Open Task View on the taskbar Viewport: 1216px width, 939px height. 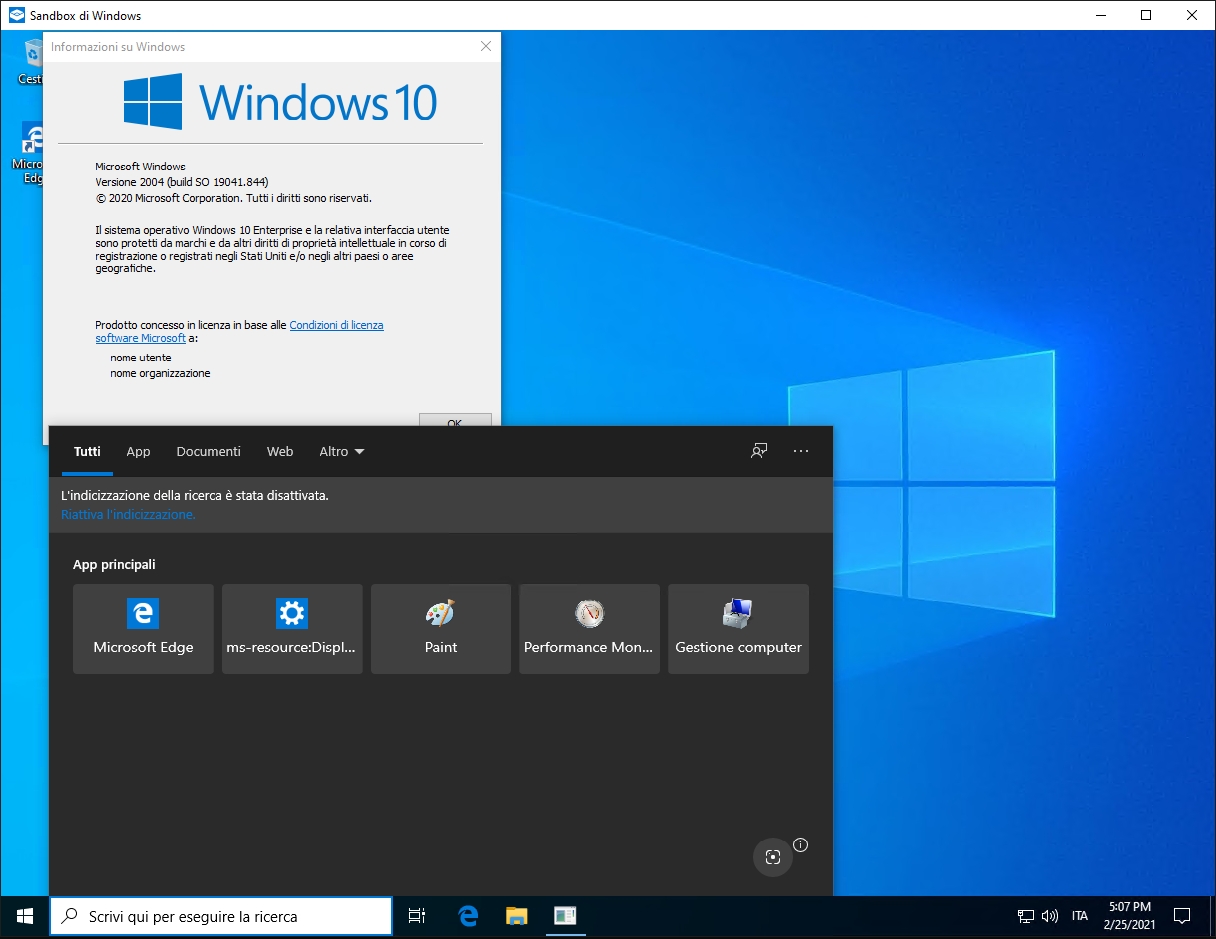pos(417,916)
